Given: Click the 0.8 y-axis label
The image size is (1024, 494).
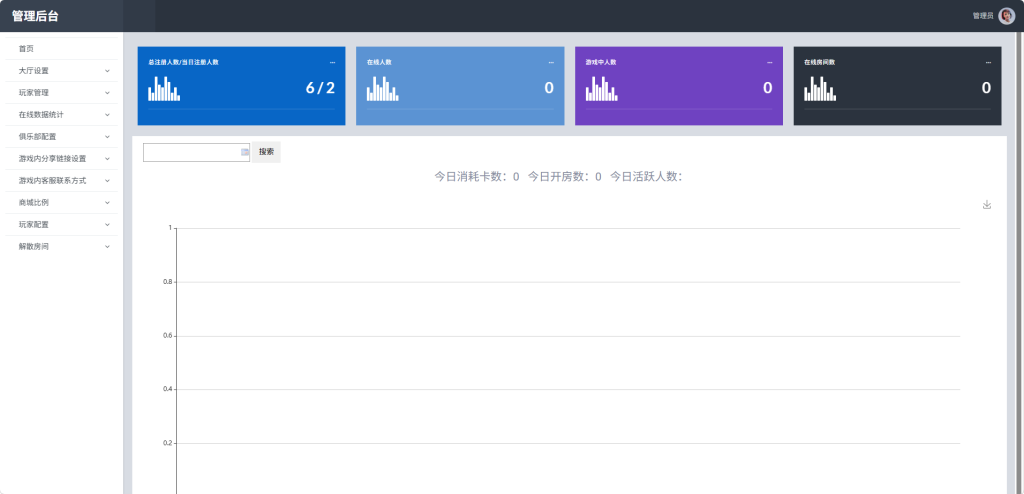Looking at the screenshot, I should pyautogui.click(x=167, y=282).
